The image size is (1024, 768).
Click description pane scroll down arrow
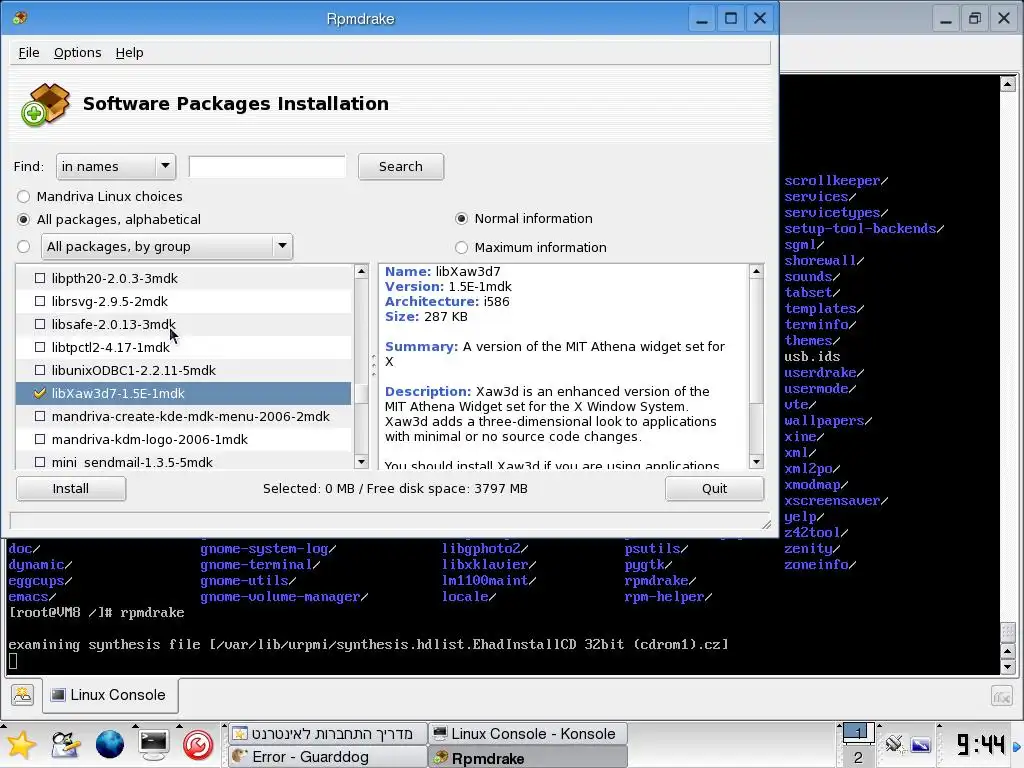tap(756, 462)
